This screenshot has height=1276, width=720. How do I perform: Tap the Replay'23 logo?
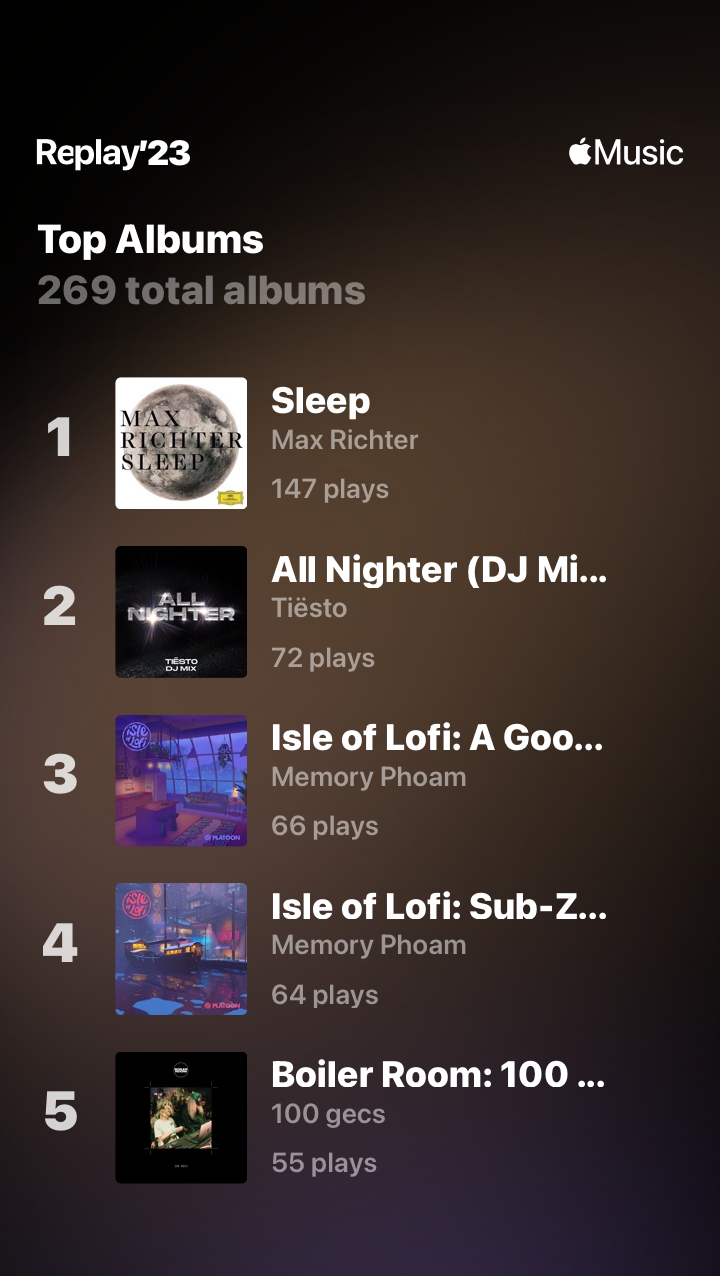point(113,153)
